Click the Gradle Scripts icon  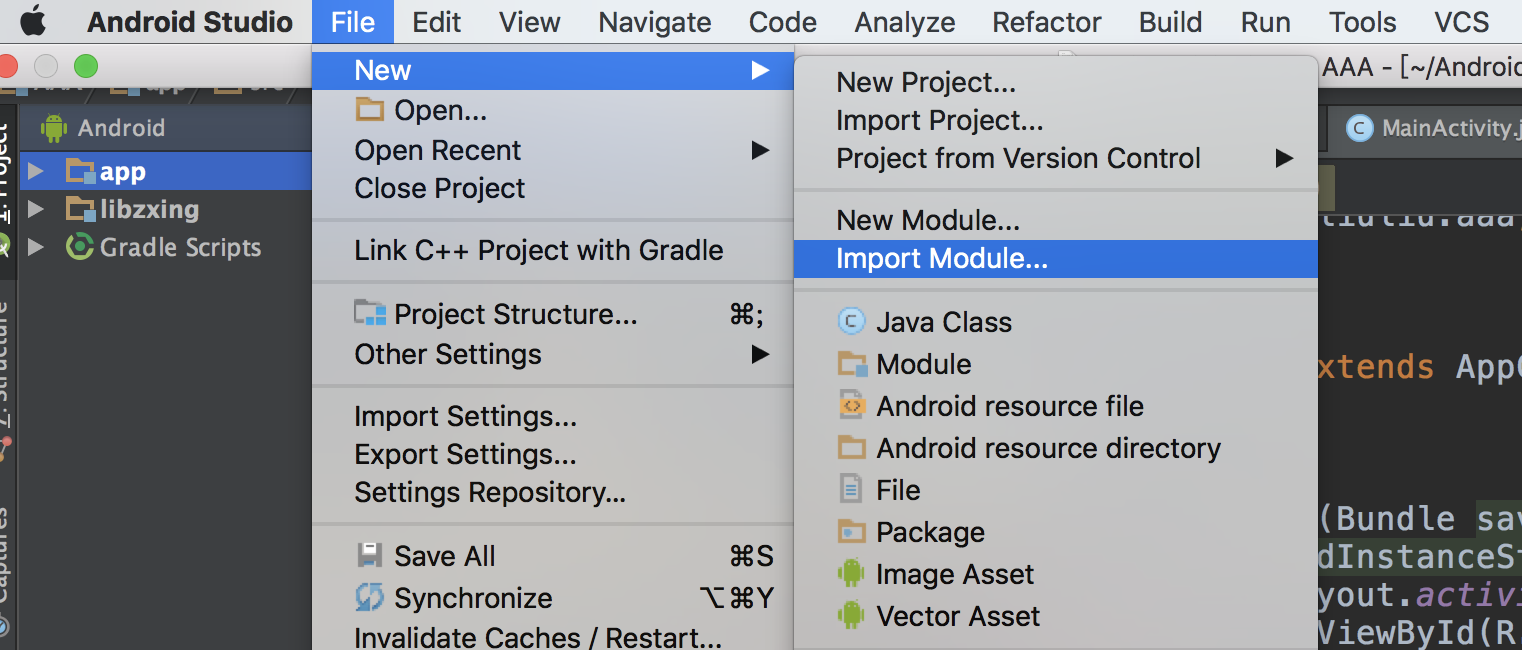tap(80, 246)
